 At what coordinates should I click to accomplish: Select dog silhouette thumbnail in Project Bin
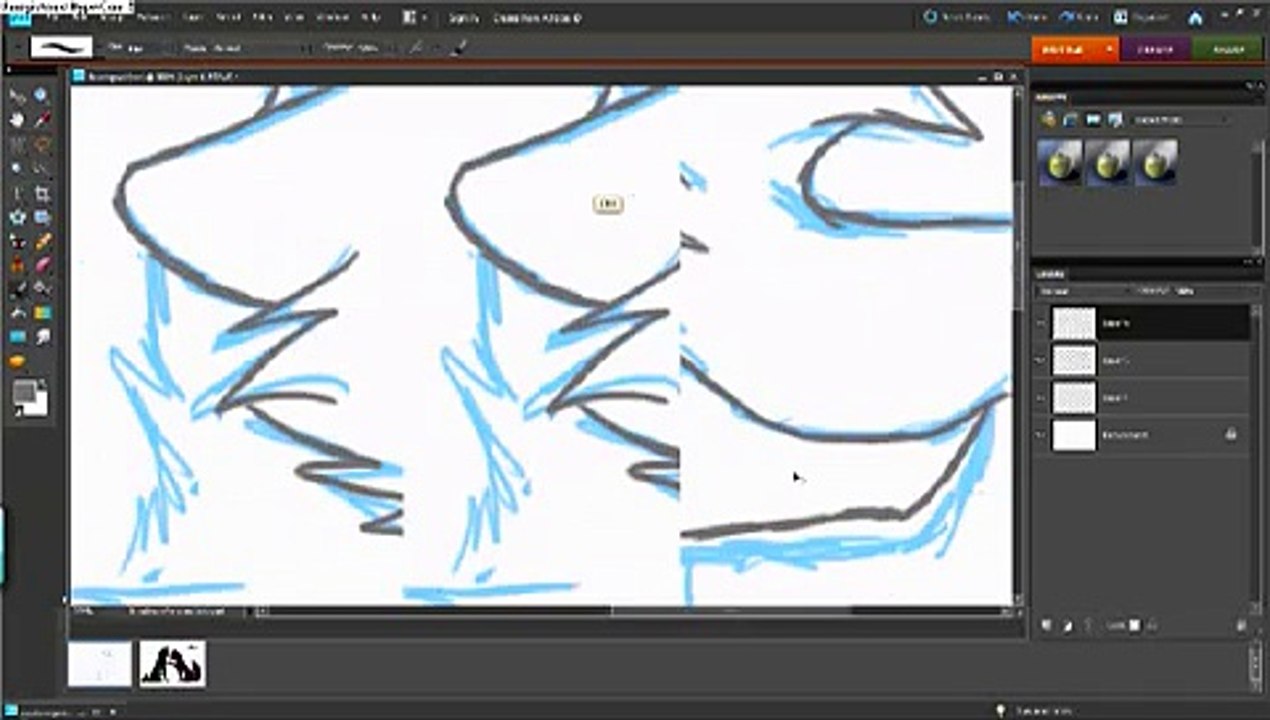[172, 664]
